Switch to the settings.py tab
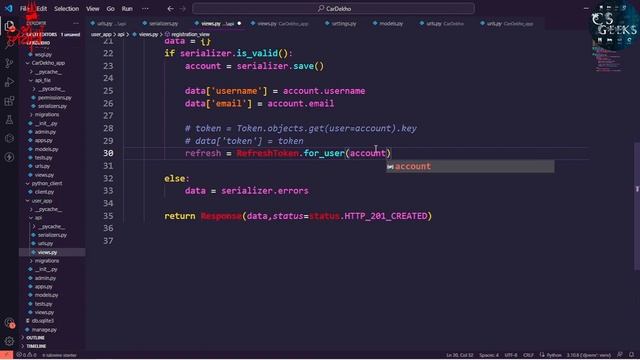 (341, 24)
